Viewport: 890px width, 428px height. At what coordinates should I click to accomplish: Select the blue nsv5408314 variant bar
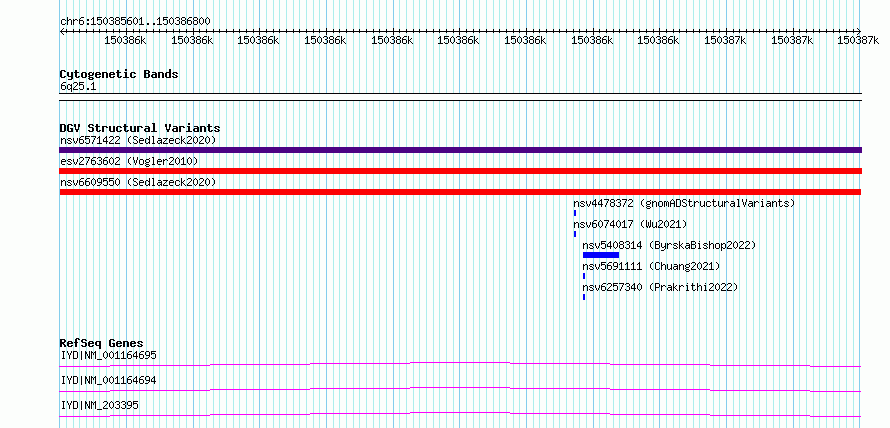(601, 255)
